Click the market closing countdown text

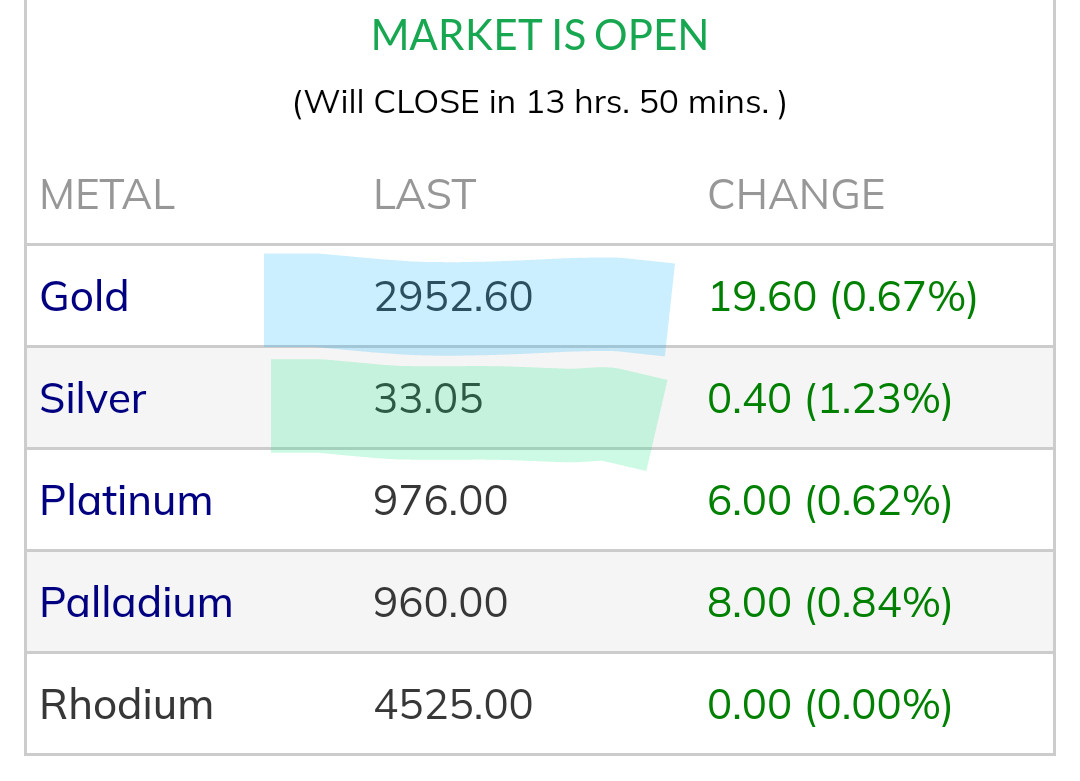(x=540, y=103)
